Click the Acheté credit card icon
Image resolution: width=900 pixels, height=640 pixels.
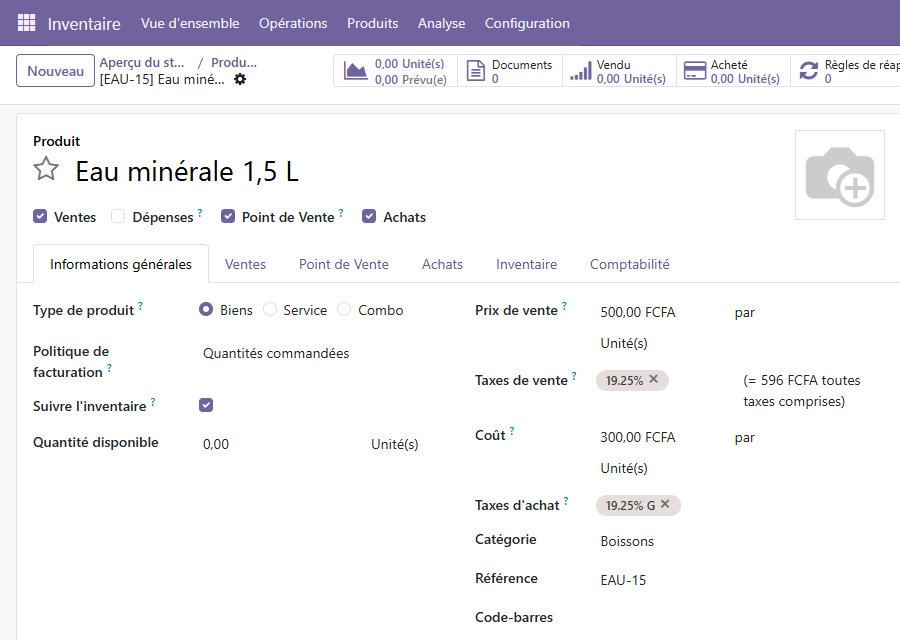click(695, 71)
